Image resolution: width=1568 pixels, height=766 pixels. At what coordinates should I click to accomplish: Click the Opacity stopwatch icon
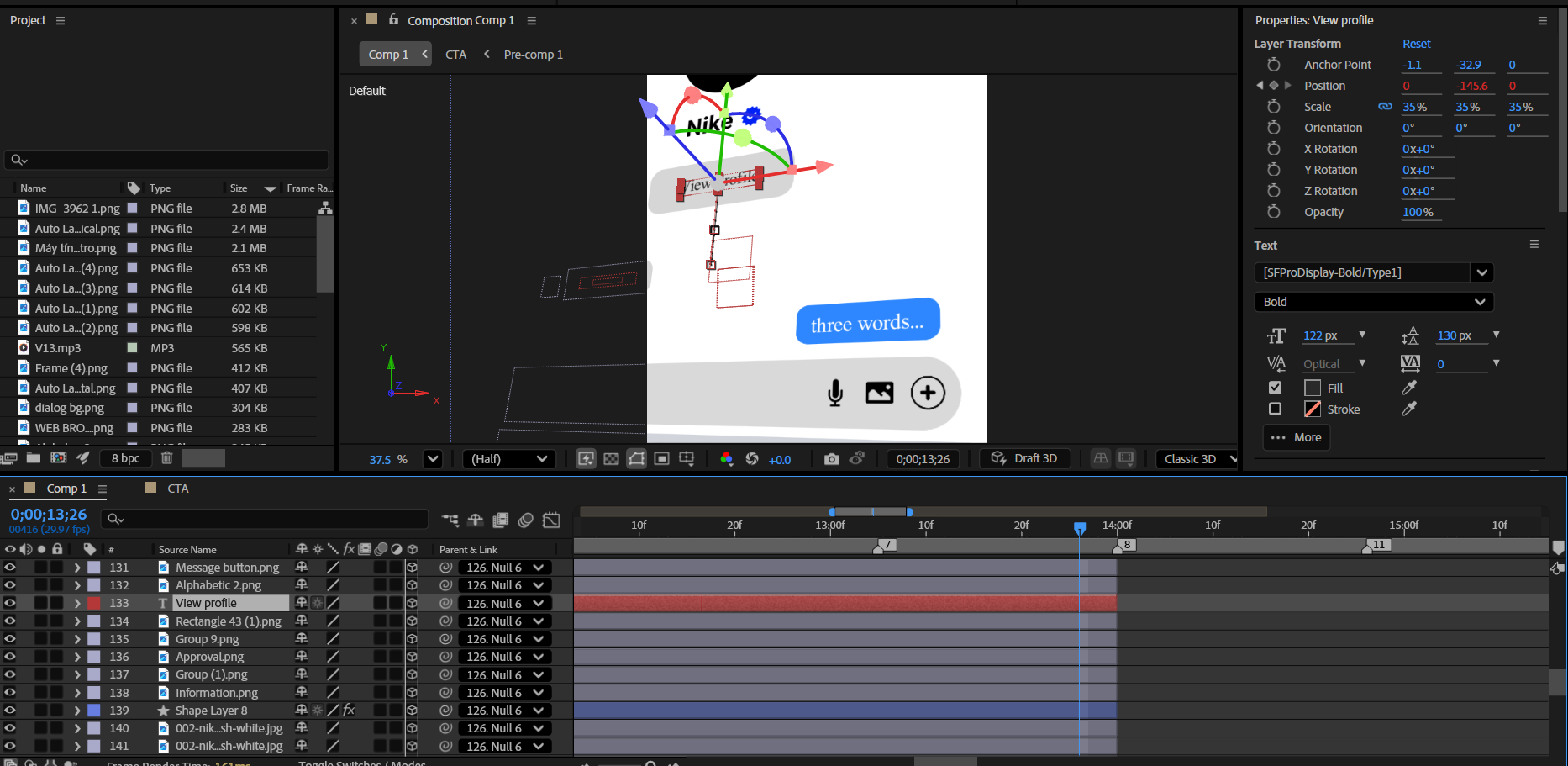pos(1274,212)
